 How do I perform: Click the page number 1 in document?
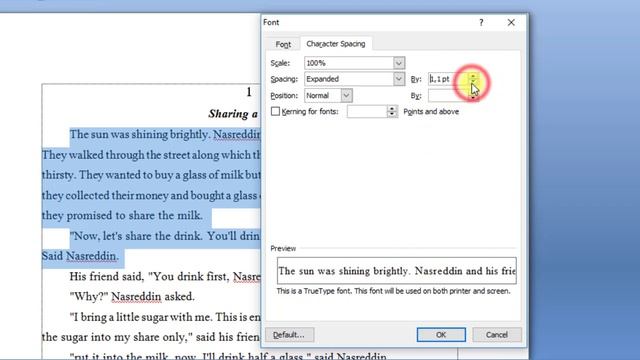click(249, 92)
